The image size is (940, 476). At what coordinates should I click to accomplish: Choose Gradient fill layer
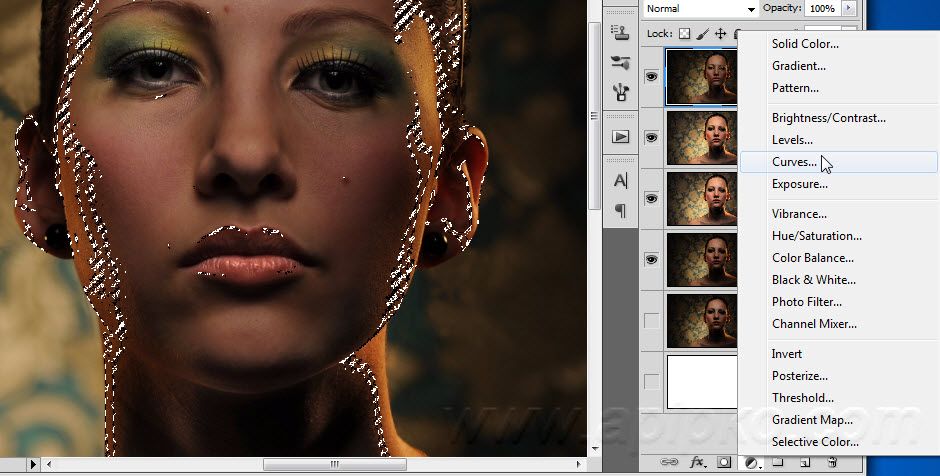(799, 66)
